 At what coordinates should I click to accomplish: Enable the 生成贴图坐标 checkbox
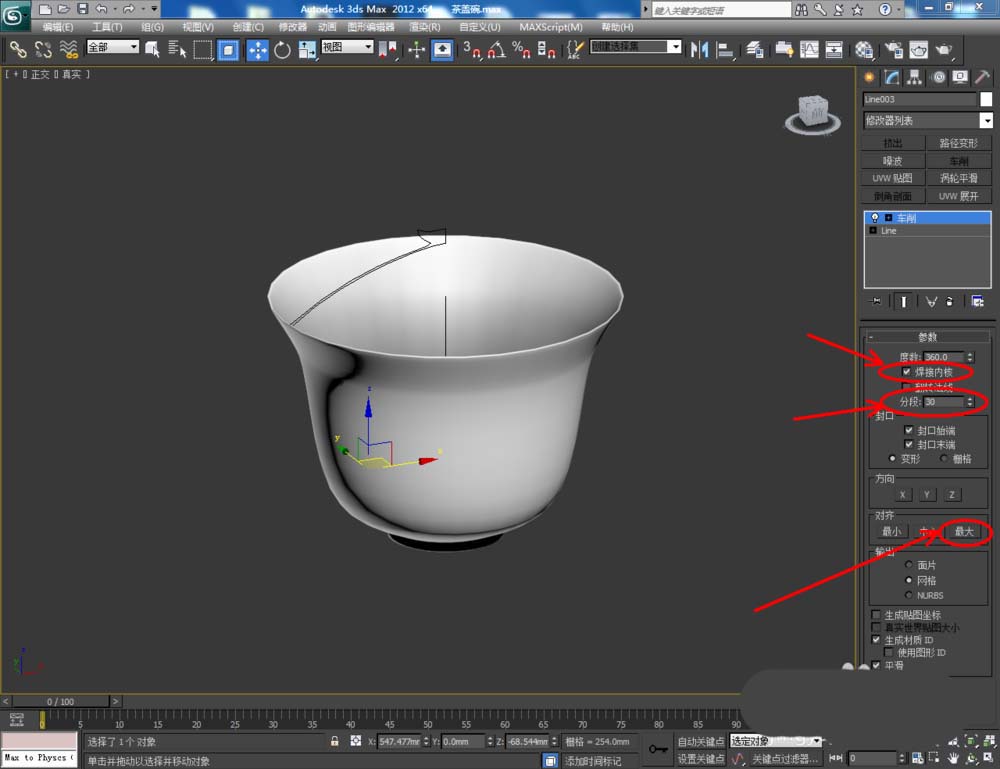[876, 615]
